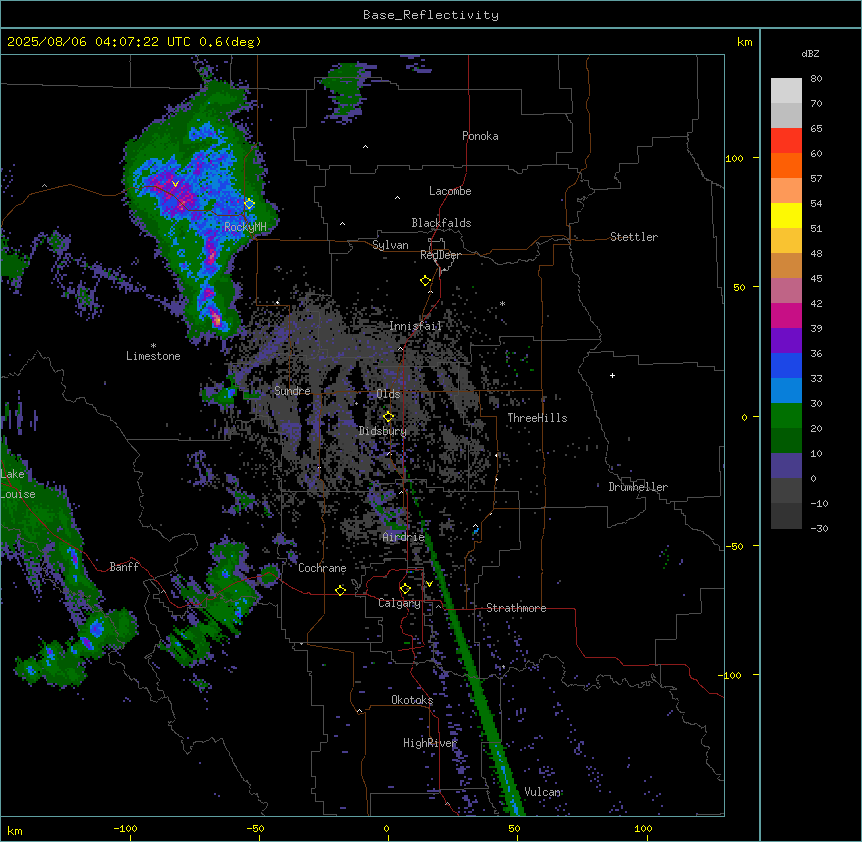This screenshot has width=862, height=842.
Task: Click the 65 value in the dBZ legend
Action: coord(816,129)
